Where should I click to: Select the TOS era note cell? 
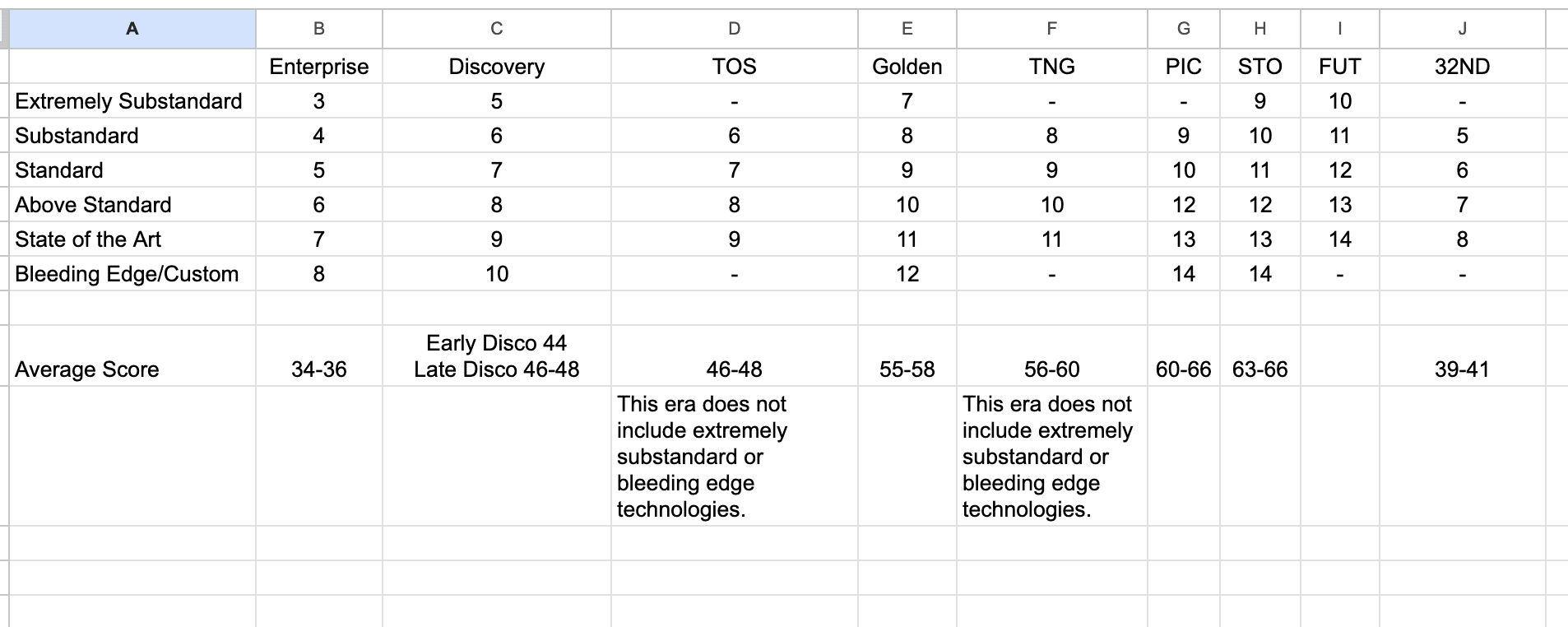pos(734,457)
